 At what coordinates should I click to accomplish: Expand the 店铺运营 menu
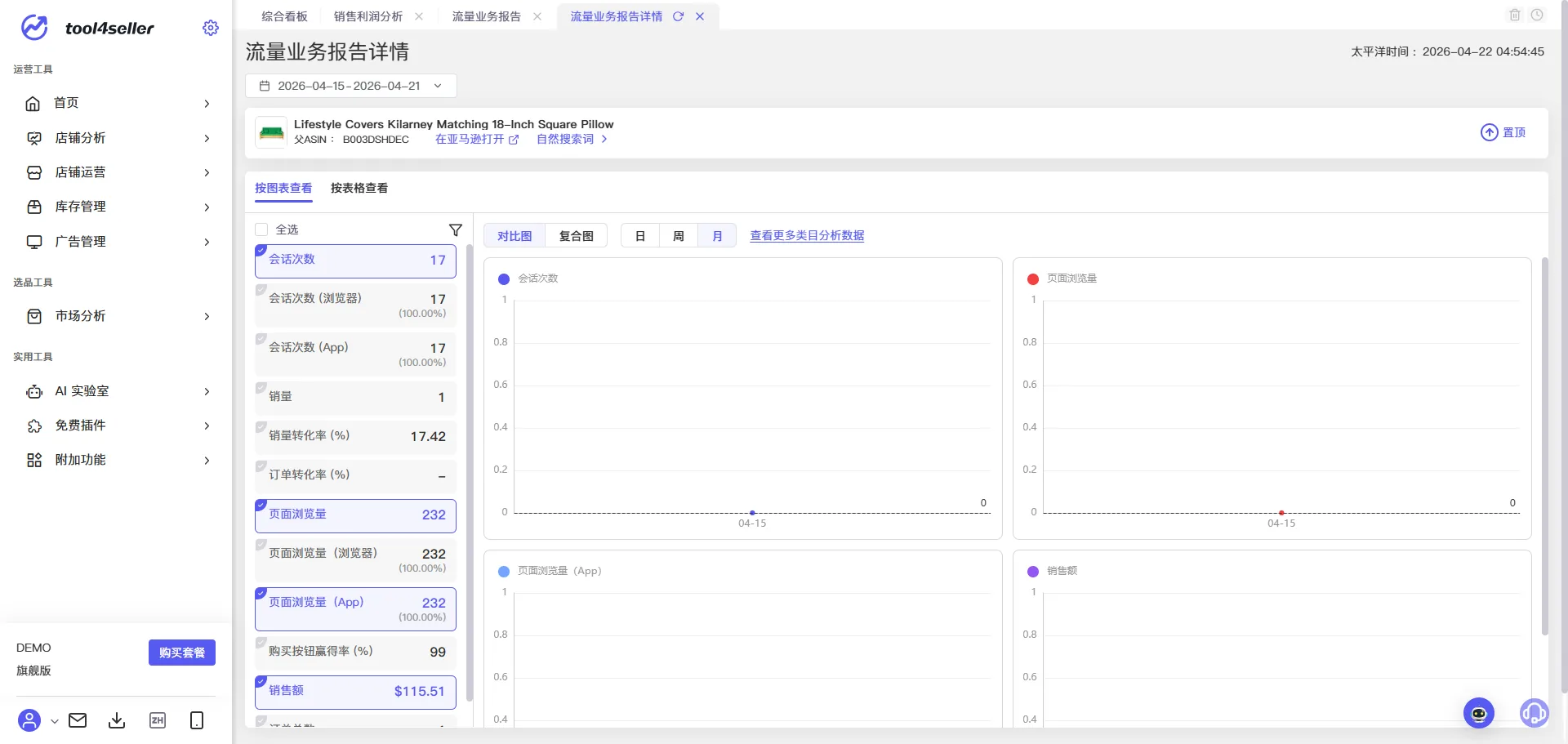point(207,172)
